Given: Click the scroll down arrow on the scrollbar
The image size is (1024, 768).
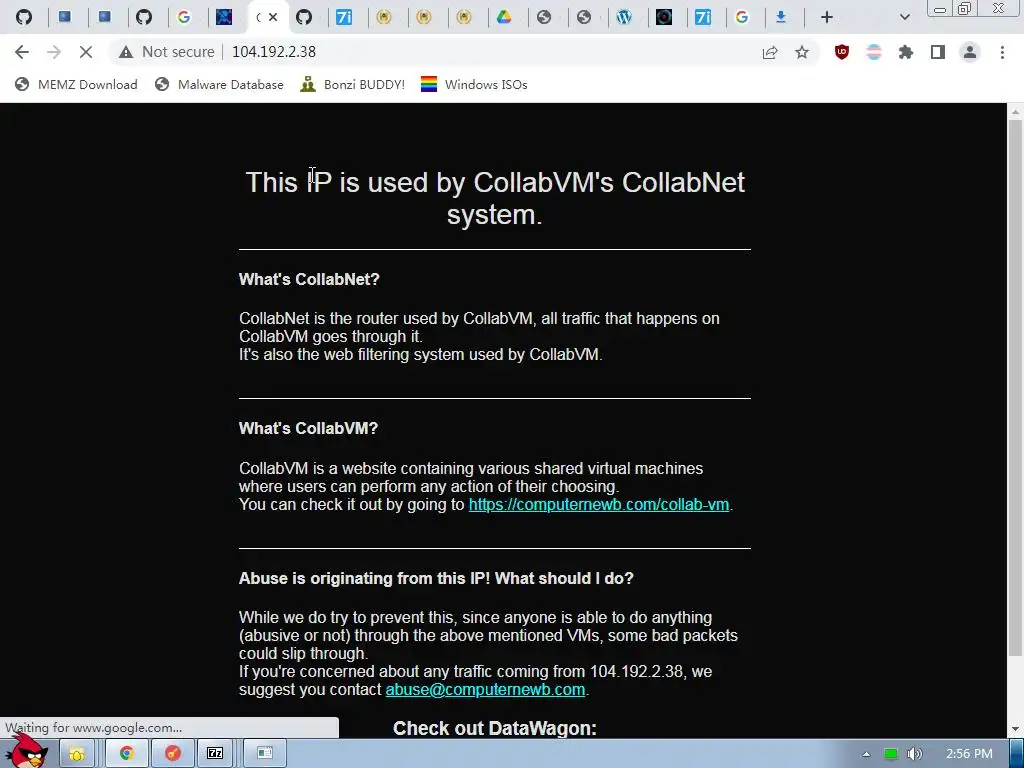Looking at the screenshot, I should pos(1016,729).
